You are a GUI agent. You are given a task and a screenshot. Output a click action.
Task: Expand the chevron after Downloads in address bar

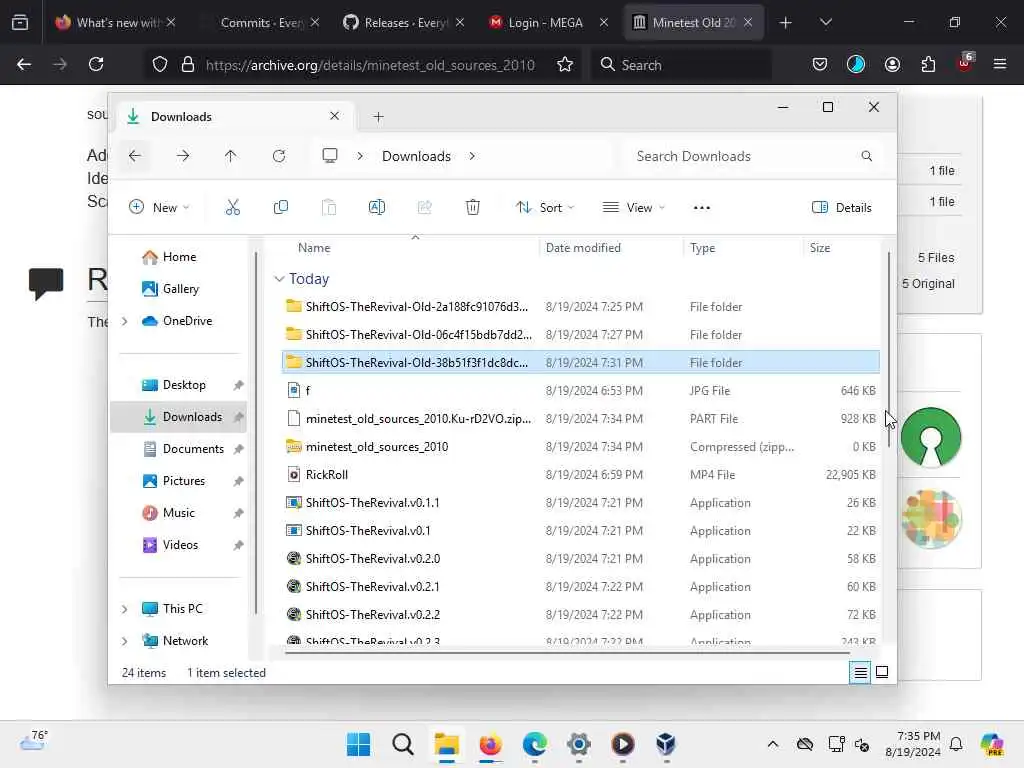click(x=472, y=156)
